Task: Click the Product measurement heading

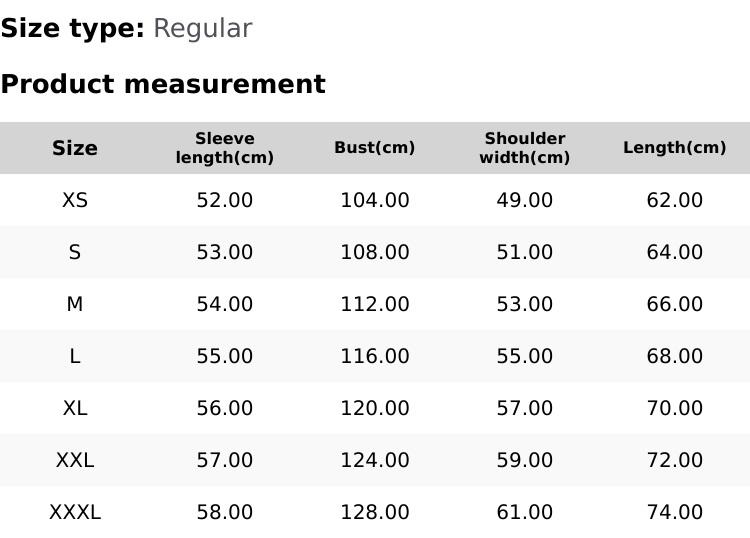Action: coord(163,84)
